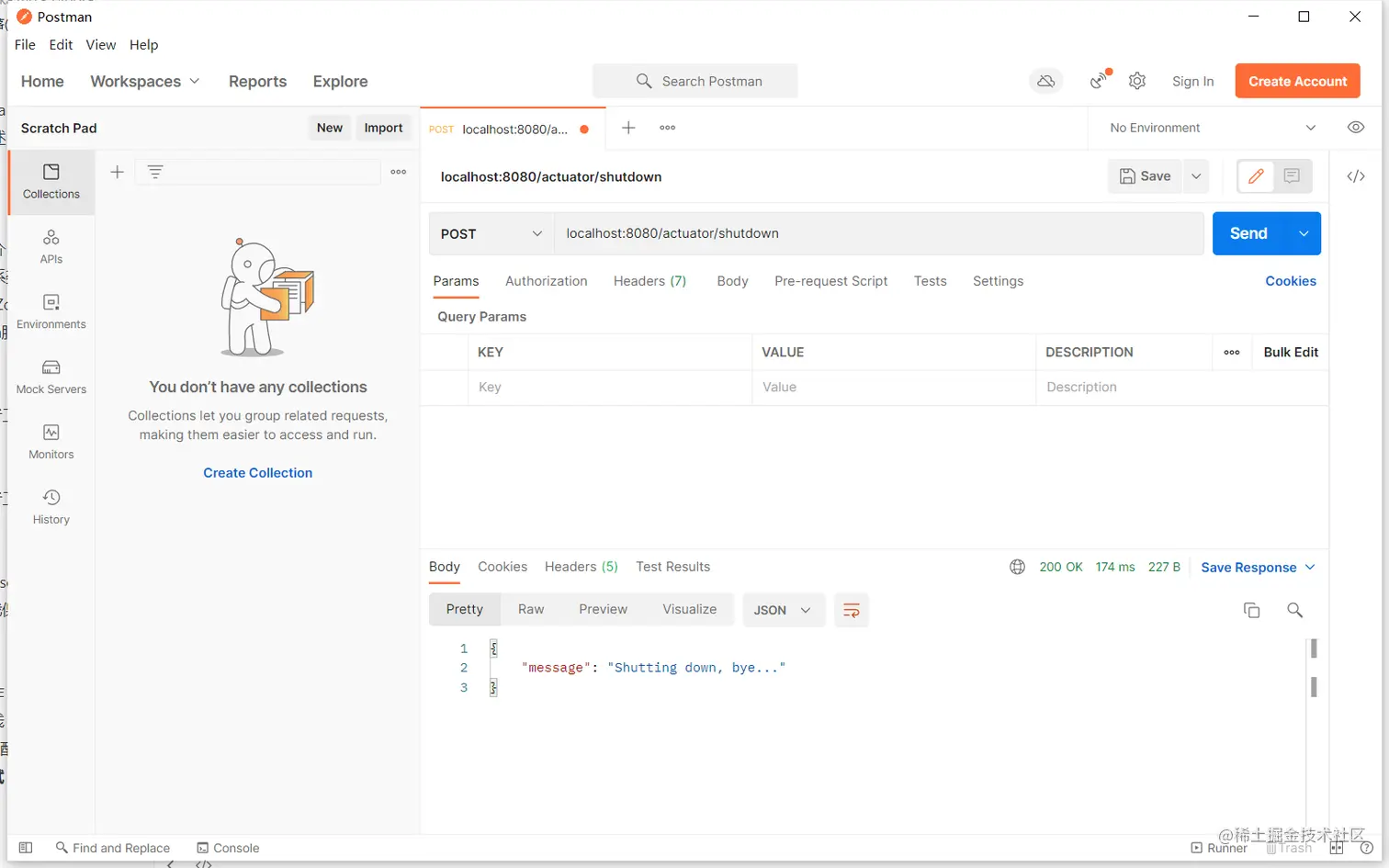This screenshot has width=1389, height=868.
Task: Switch to the Headers (7) request tab
Action: (649, 281)
